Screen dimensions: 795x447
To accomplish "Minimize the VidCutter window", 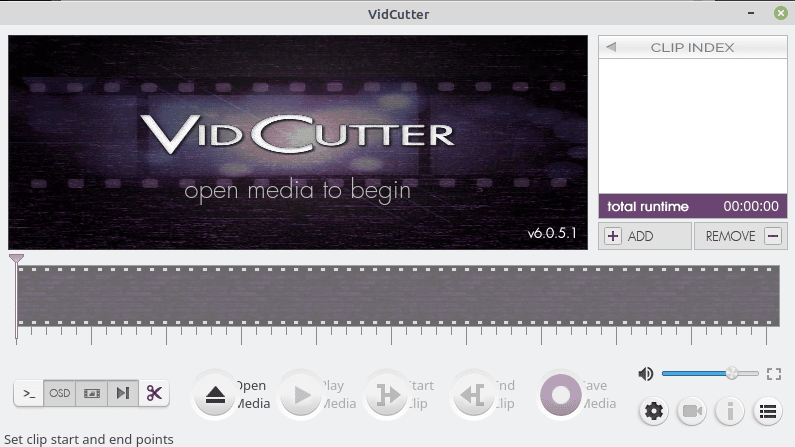I will click(x=751, y=13).
